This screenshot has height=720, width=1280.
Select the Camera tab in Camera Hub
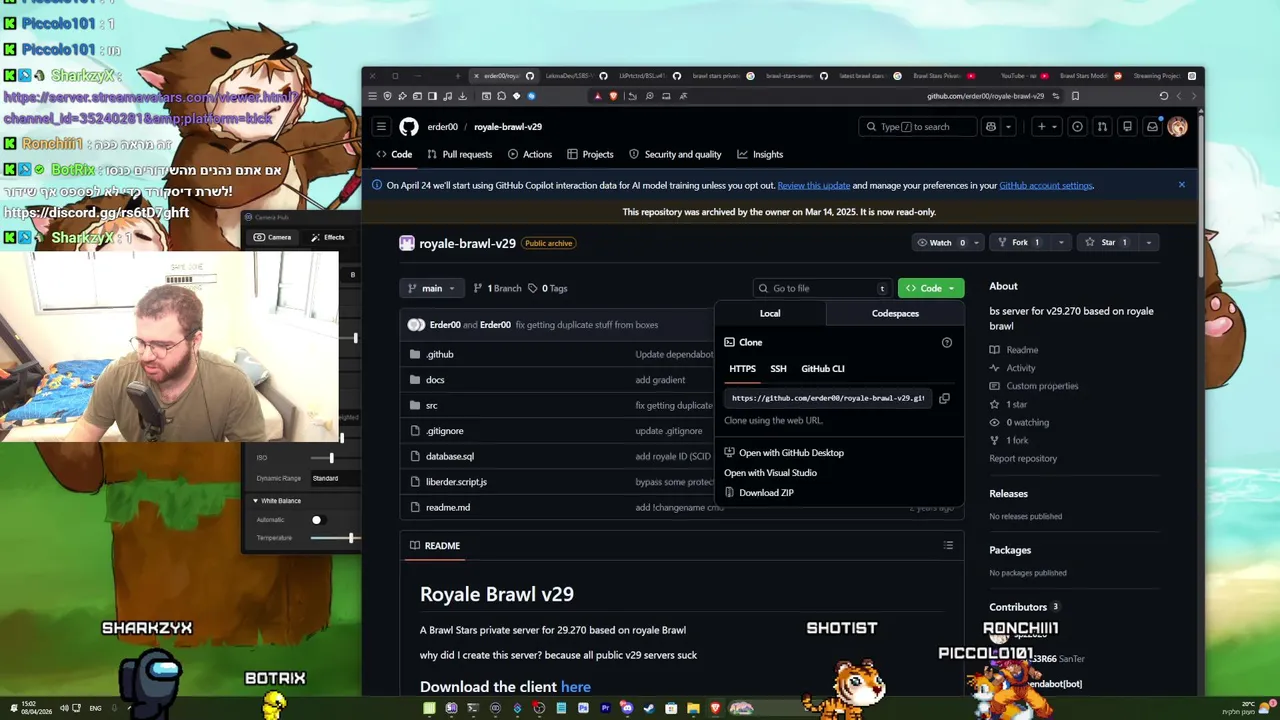[x=272, y=237]
